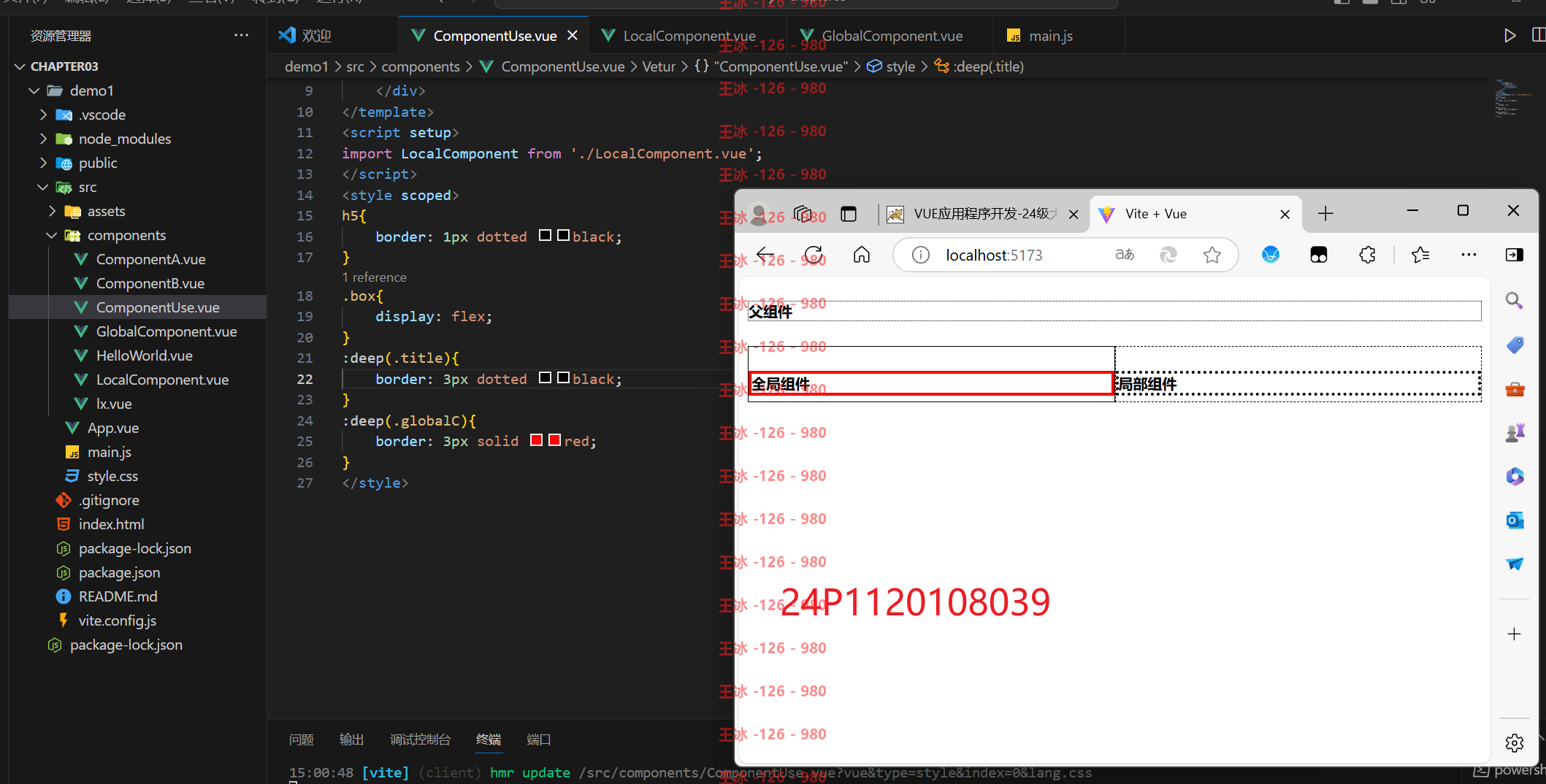The height and width of the screenshot is (784, 1546).
Task: Click the chess games icon in Edge sidebar
Action: (x=1515, y=433)
